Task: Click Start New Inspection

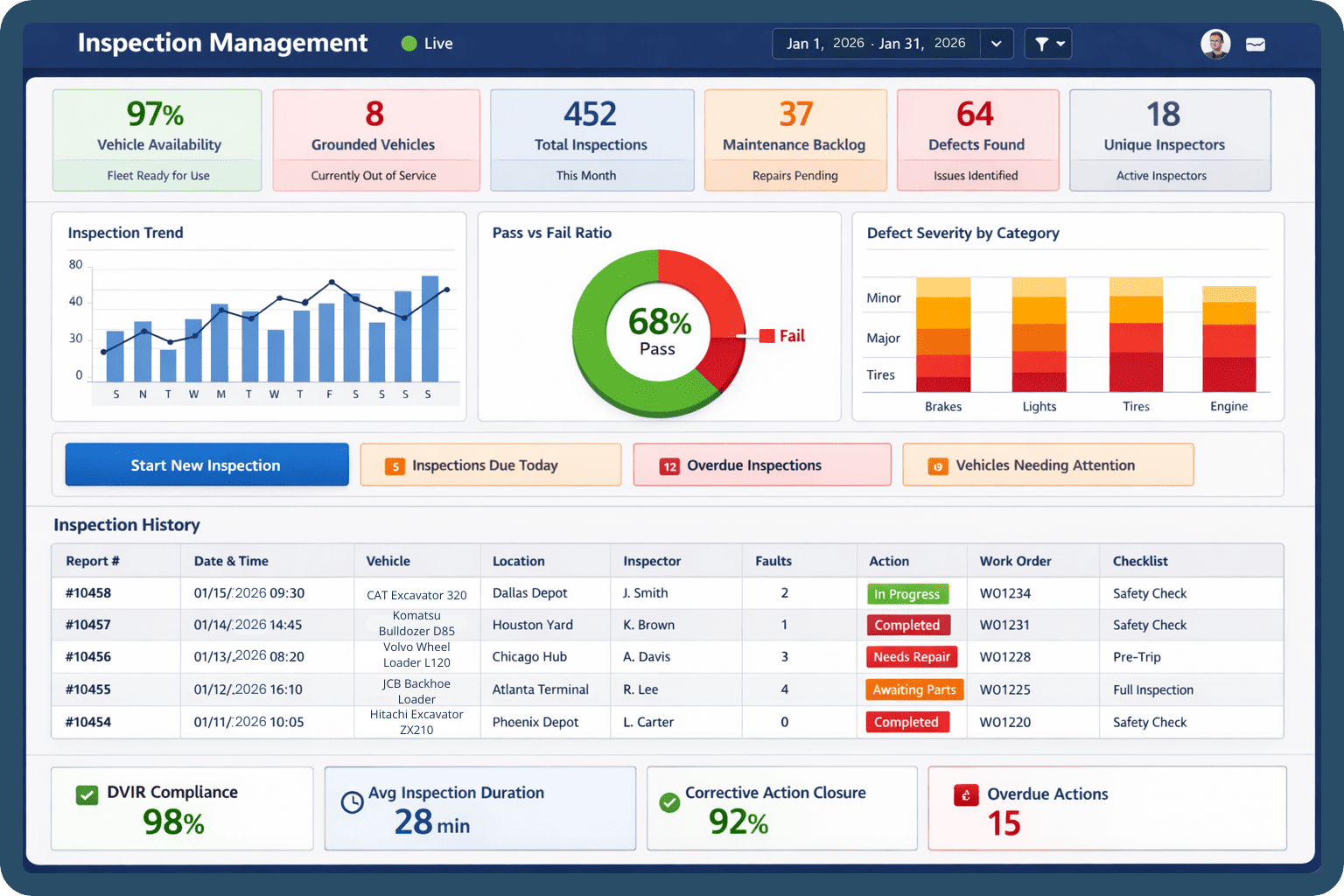Action: point(206,465)
